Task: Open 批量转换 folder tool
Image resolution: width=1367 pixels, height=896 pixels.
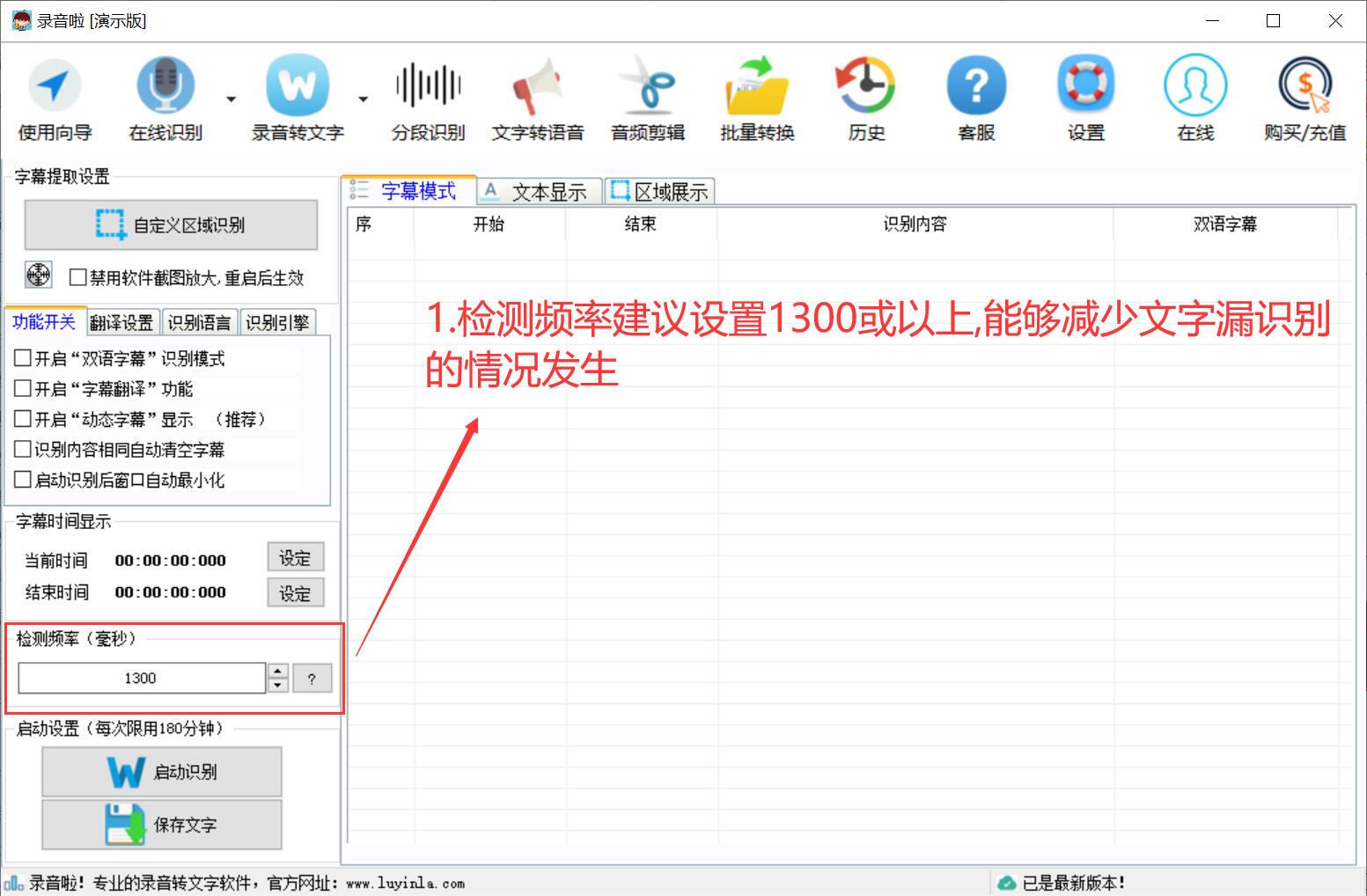Action: [x=757, y=99]
